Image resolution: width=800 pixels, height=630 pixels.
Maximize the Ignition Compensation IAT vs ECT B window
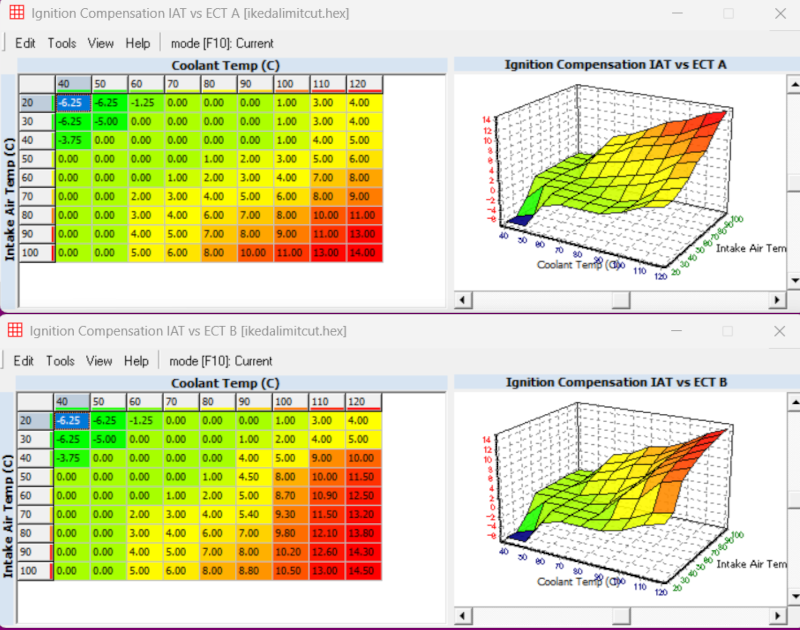click(729, 331)
